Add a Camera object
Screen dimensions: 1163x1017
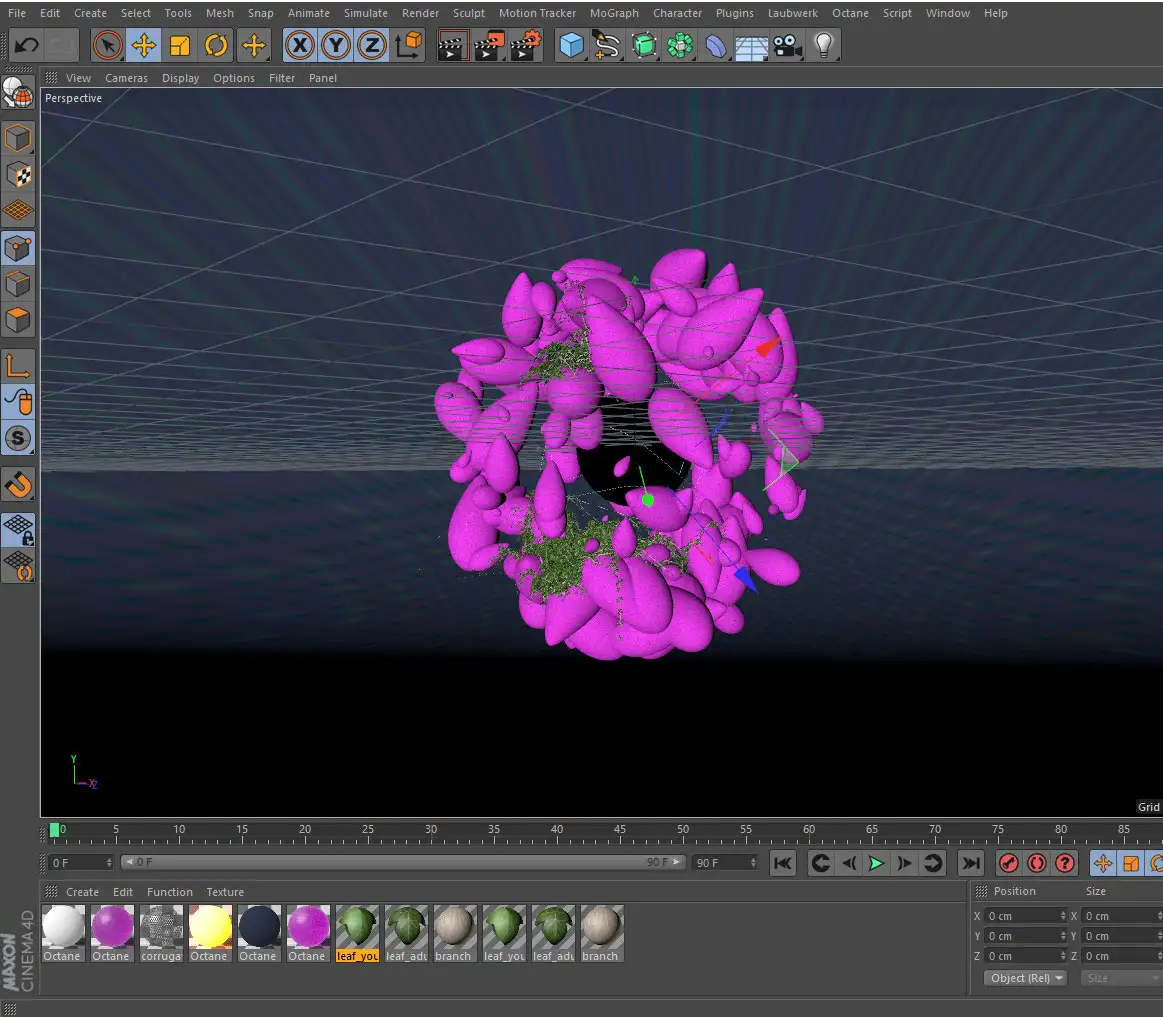coord(788,46)
